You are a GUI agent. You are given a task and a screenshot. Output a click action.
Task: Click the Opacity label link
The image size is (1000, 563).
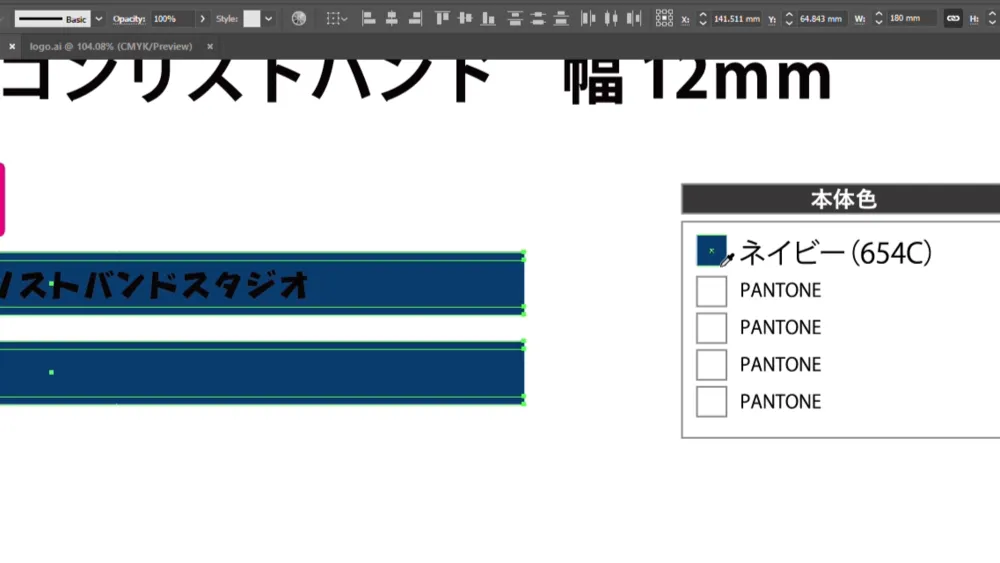pyautogui.click(x=129, y=19)
